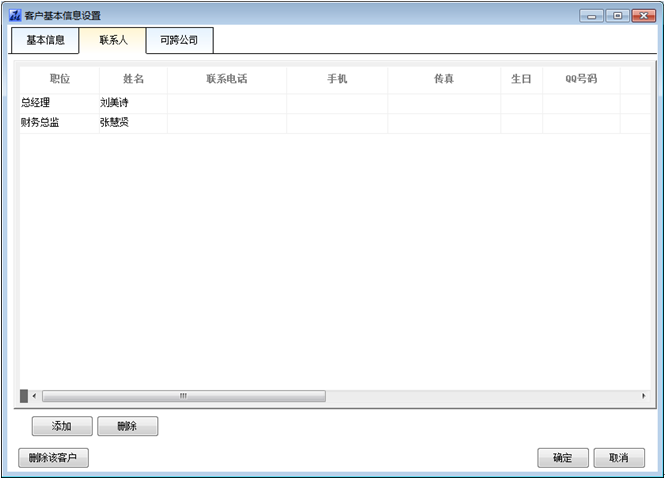Switch to the 基本信息 tab
The image size is (665, 479).
[45, 41]
